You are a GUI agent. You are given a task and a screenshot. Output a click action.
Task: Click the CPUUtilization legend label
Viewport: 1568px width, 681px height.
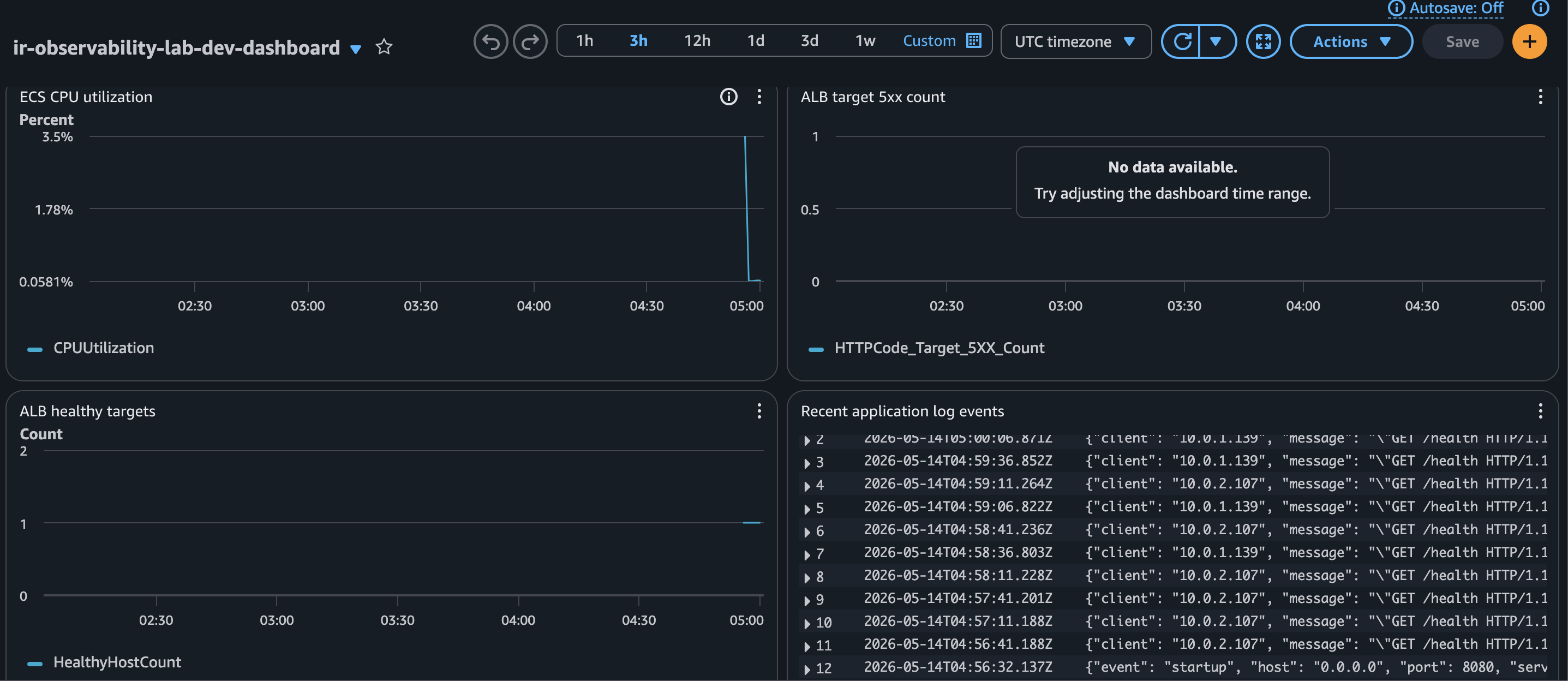[x=104, y=348]
